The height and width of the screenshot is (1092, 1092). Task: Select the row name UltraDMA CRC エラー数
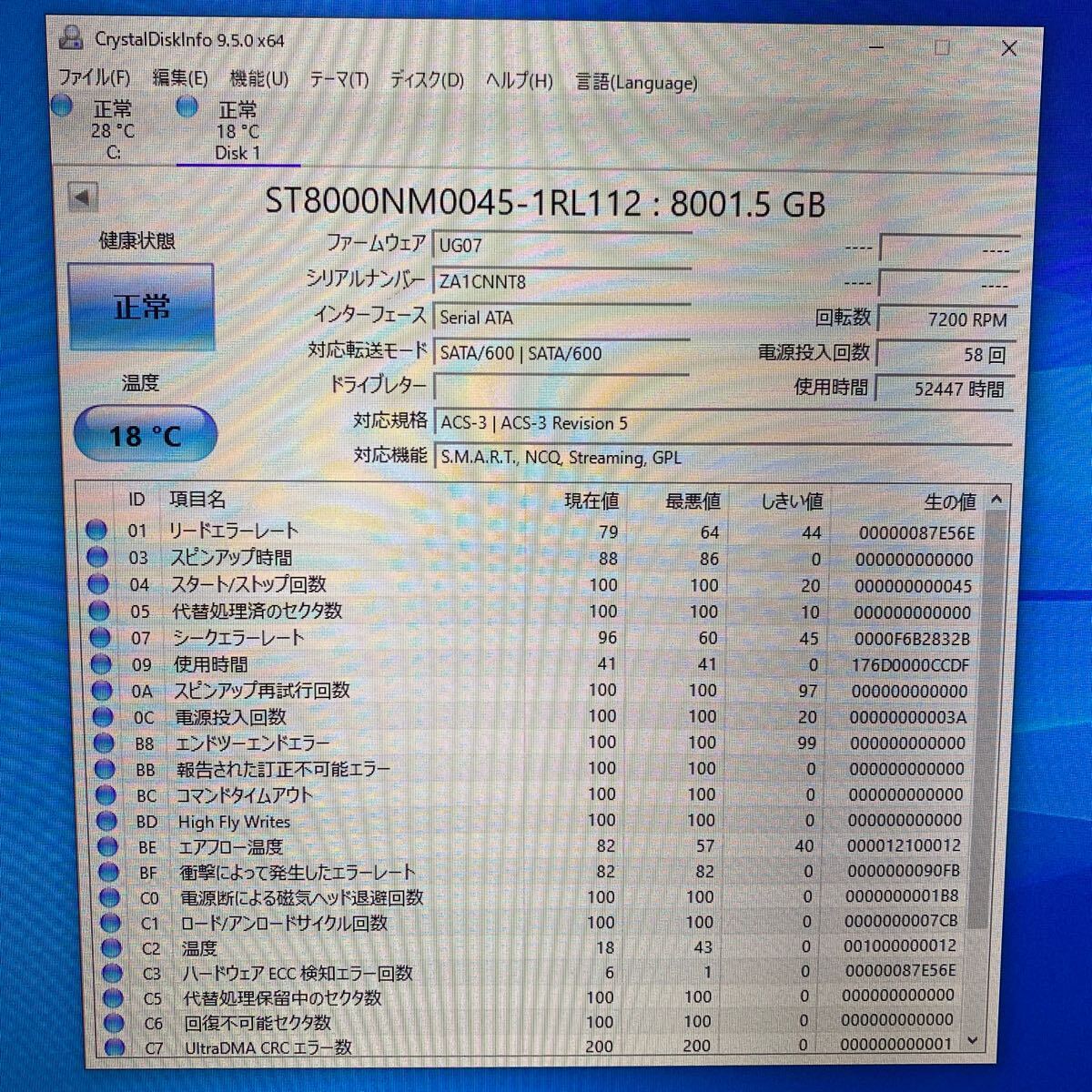coord(268,1047)
